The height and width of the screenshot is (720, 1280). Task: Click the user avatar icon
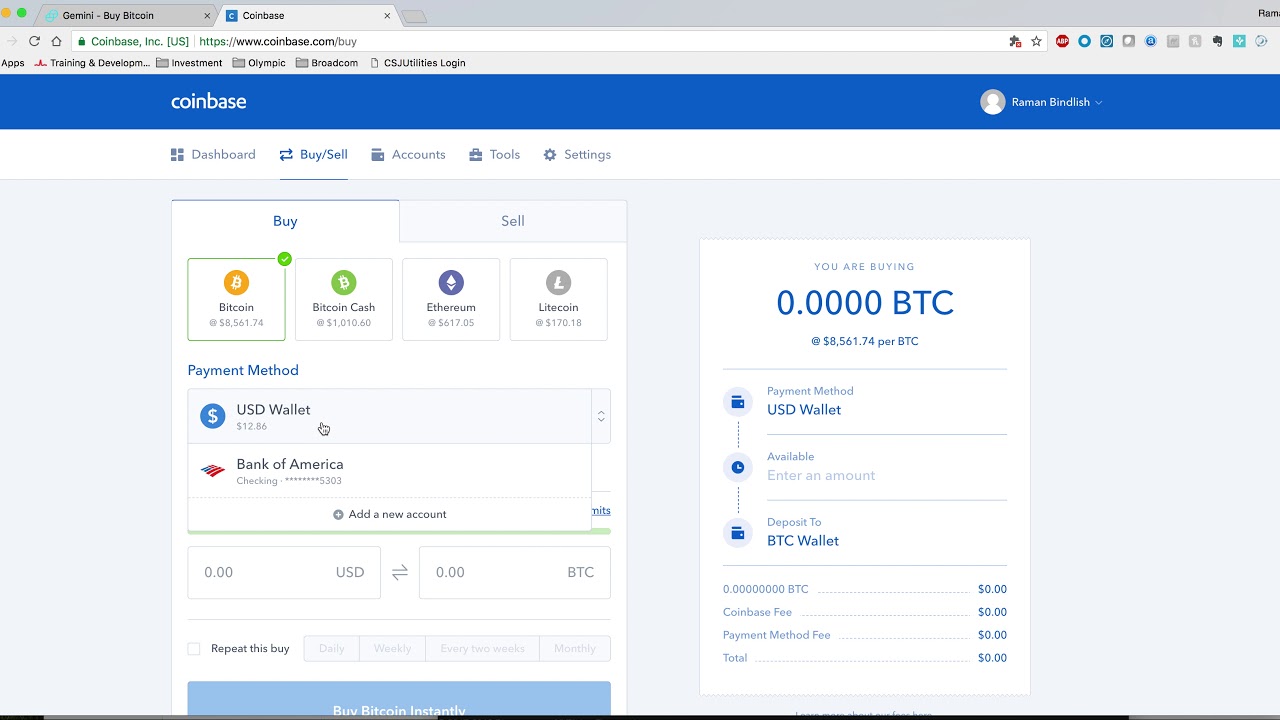(x=992, y=102)
